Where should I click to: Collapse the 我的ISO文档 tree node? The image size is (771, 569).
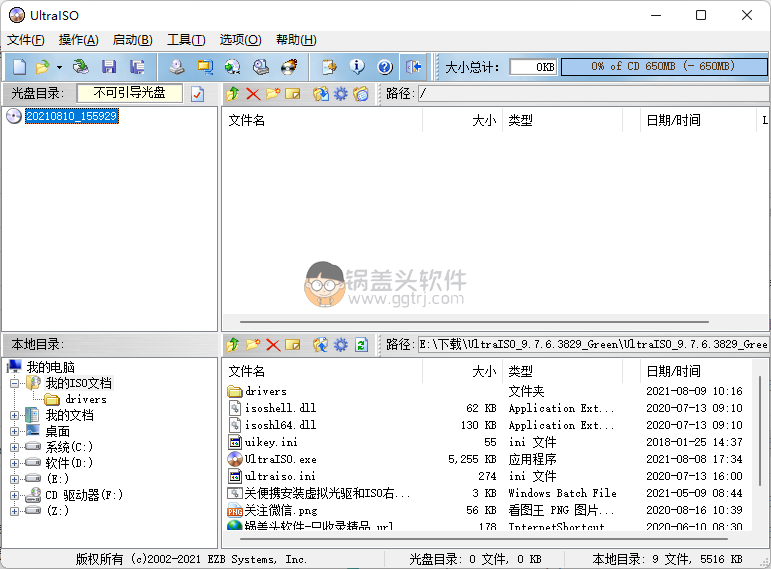[x=14, y=383]
